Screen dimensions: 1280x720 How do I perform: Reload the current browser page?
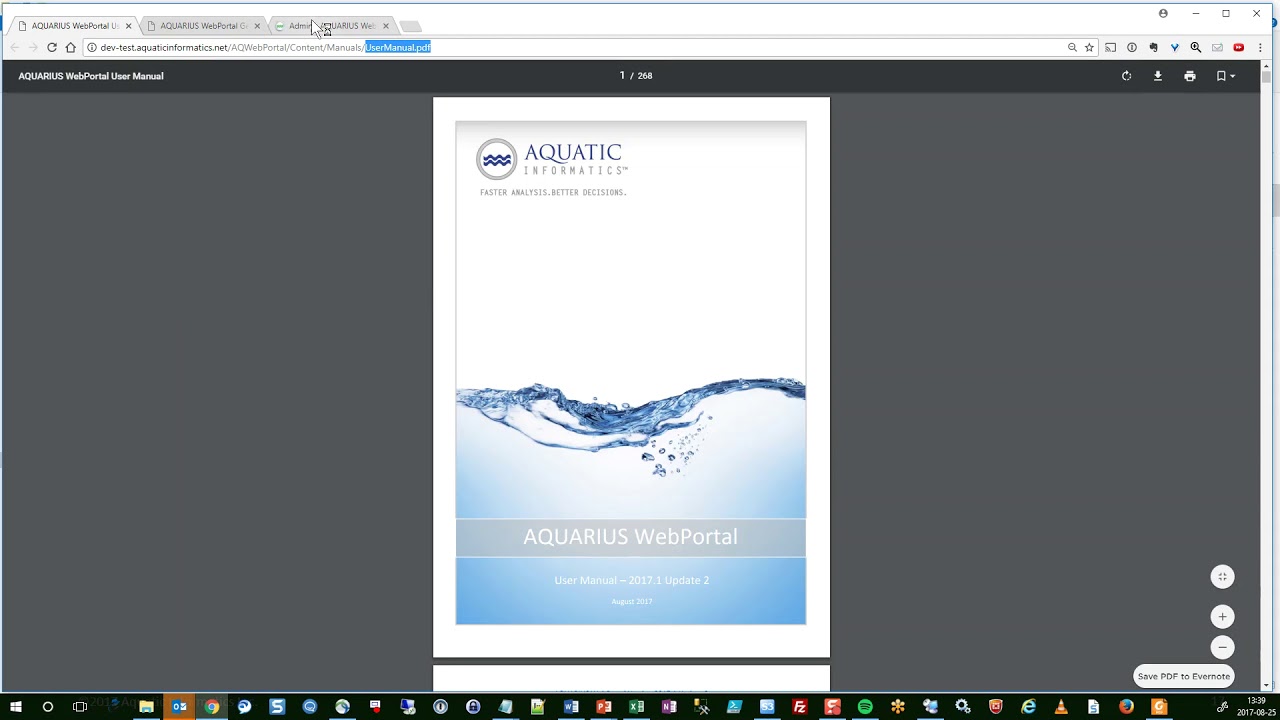(52, 47)
